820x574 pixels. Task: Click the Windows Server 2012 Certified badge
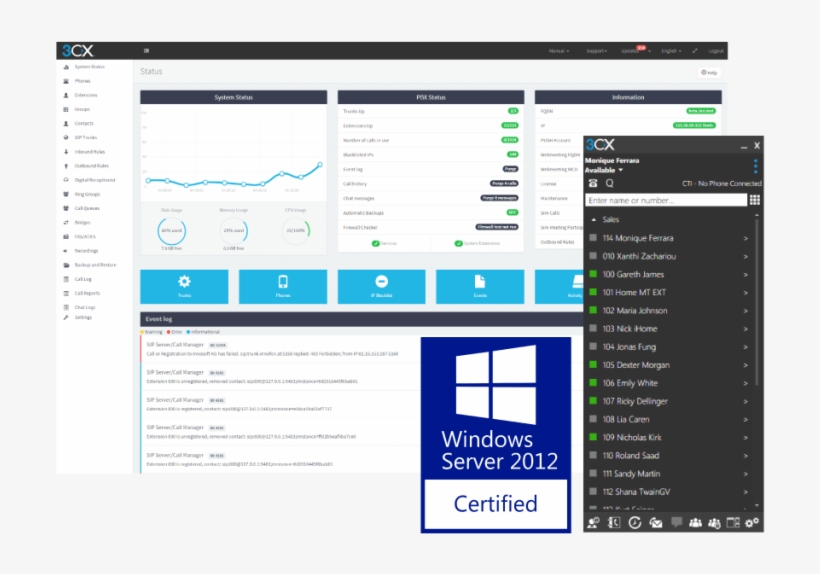496,435
